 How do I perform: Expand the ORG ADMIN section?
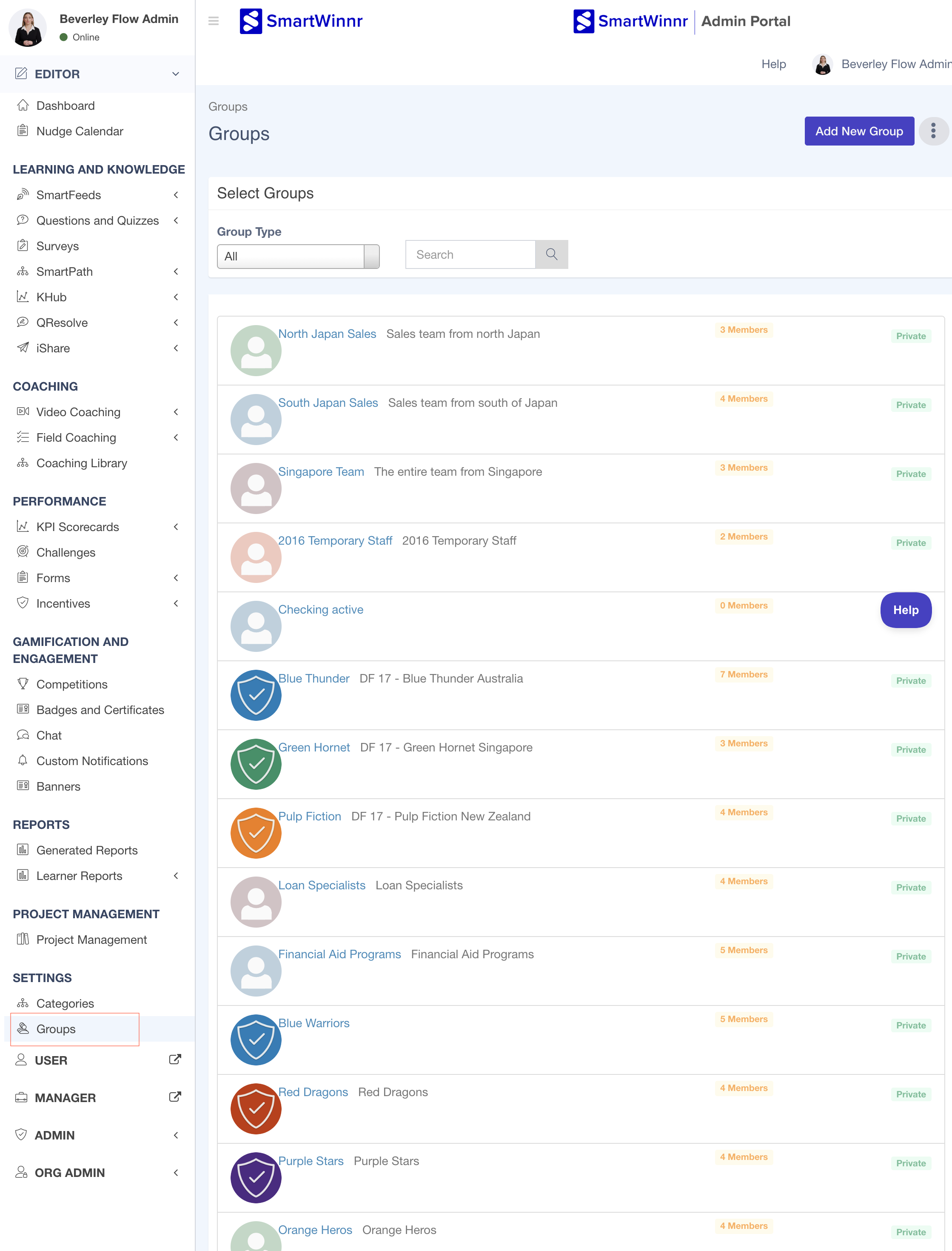click(176, 1172)
